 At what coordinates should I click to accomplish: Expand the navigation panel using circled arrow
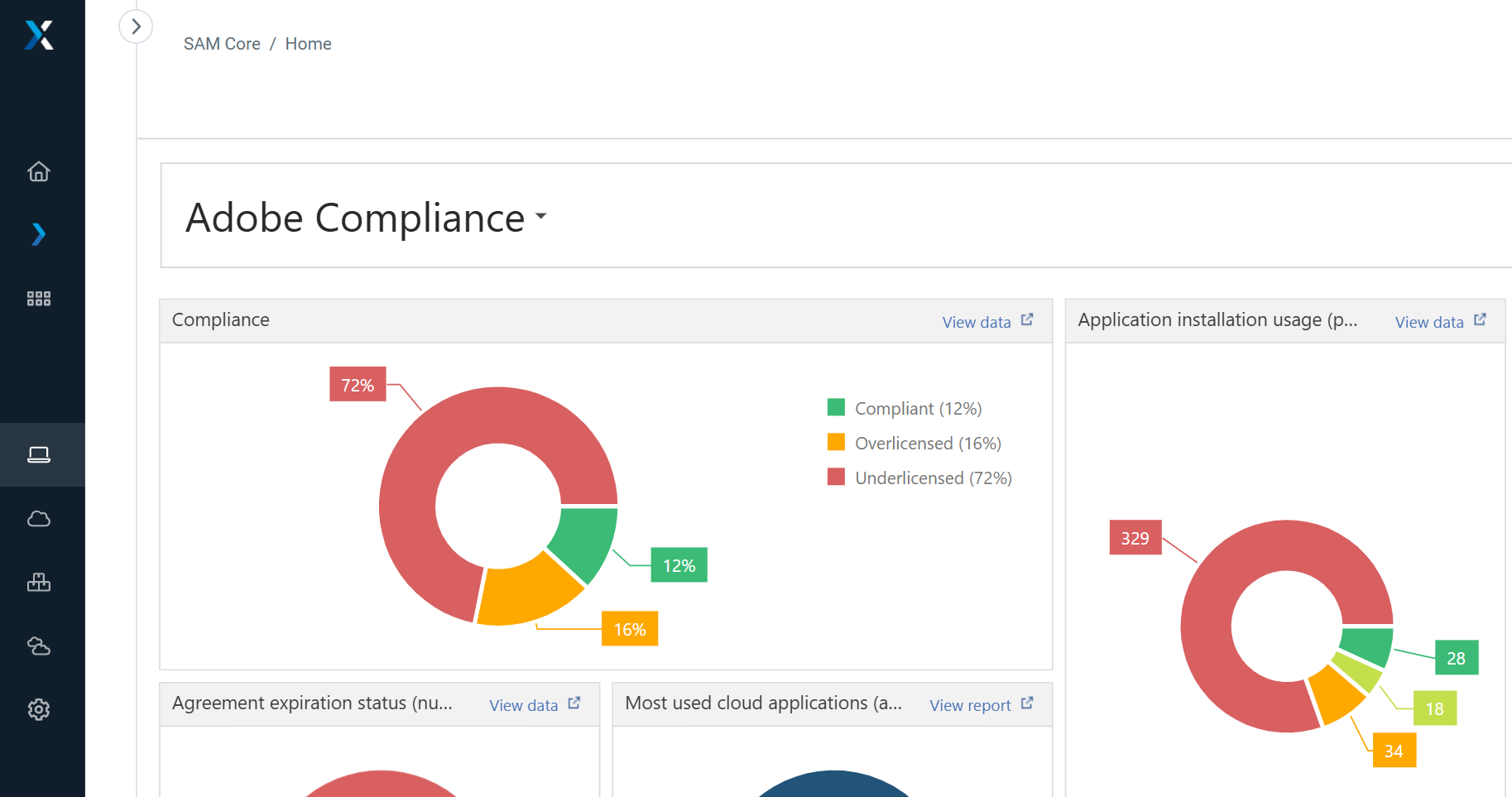136,26
